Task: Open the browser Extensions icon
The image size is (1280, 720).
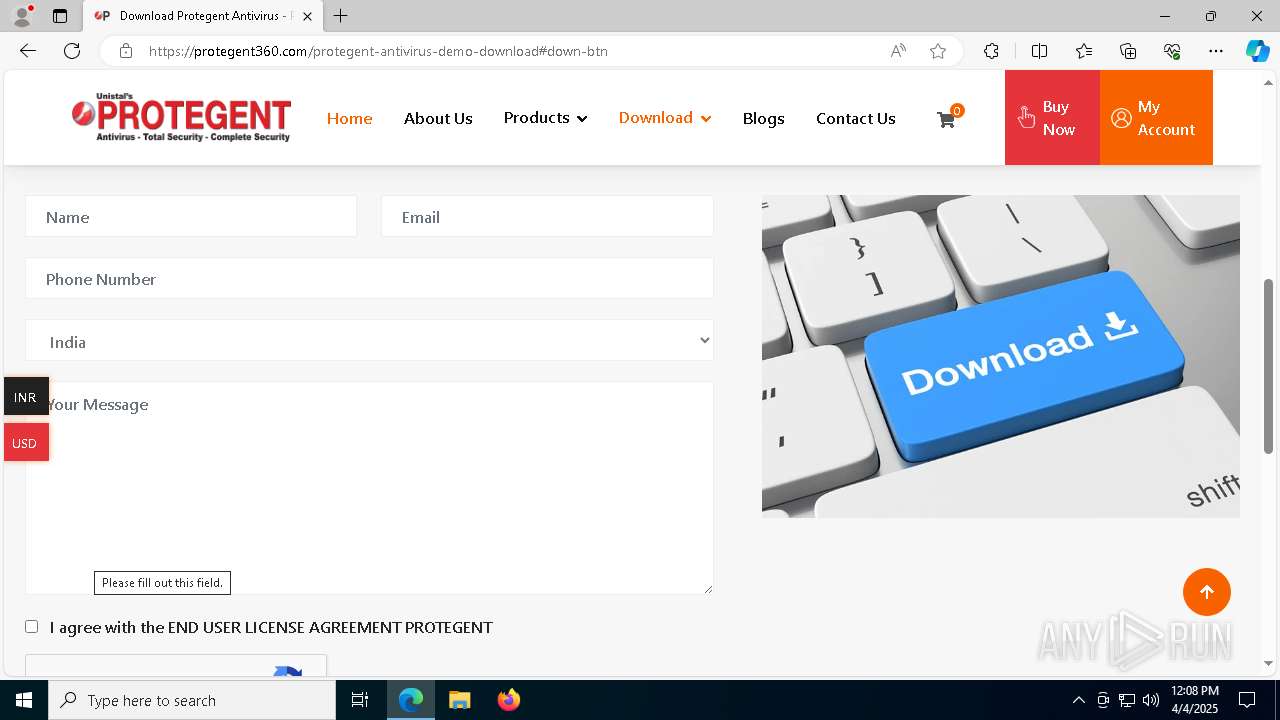Action: pos(991,51)
